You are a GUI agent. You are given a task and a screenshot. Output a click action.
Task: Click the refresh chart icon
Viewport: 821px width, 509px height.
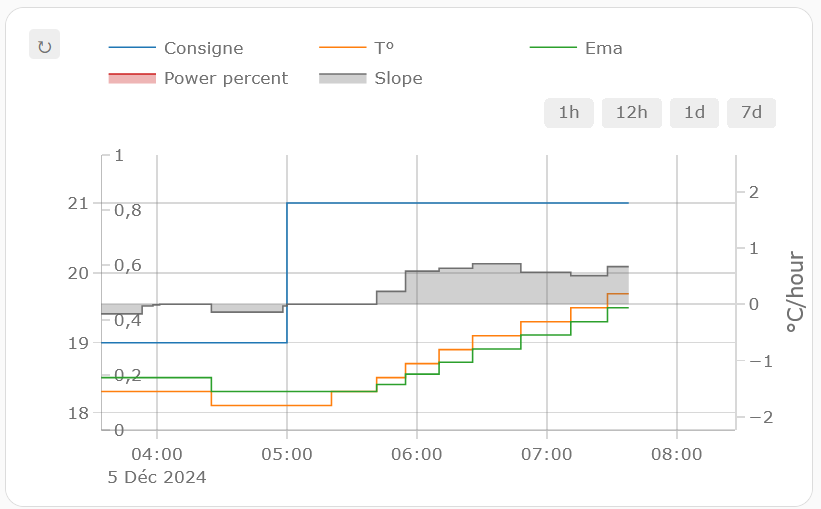(x=44, y=46)
